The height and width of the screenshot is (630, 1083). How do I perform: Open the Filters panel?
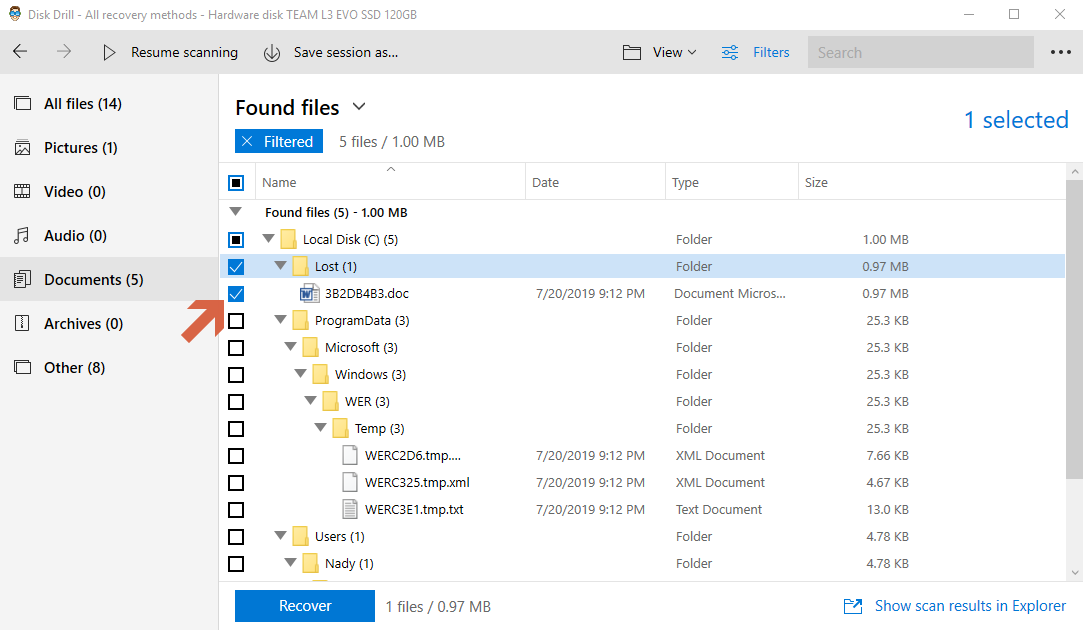coord(756,52)
